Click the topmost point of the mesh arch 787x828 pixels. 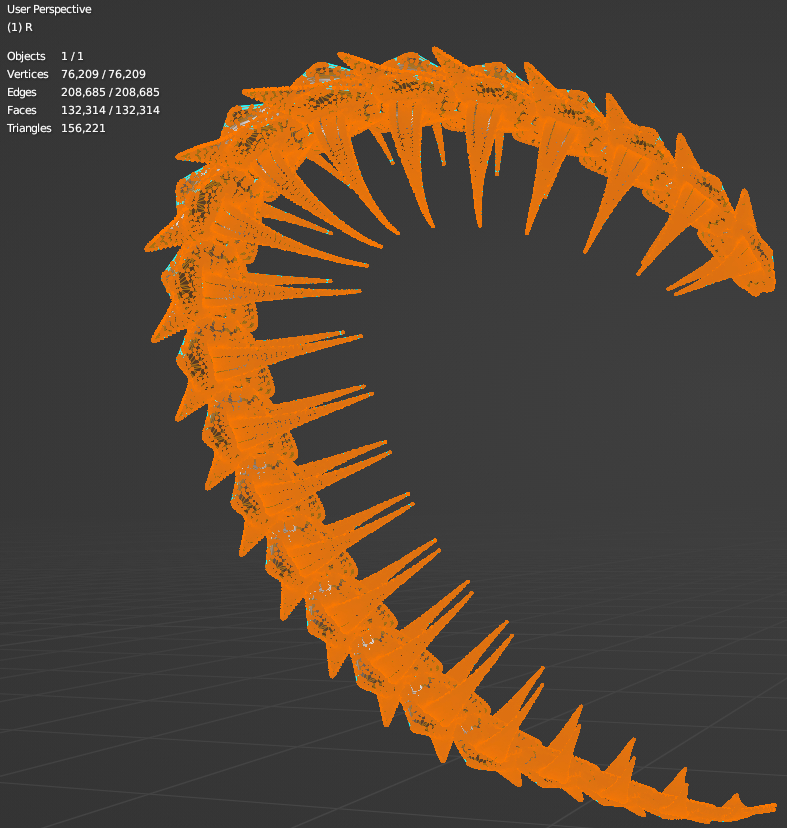tap(436, 50)
